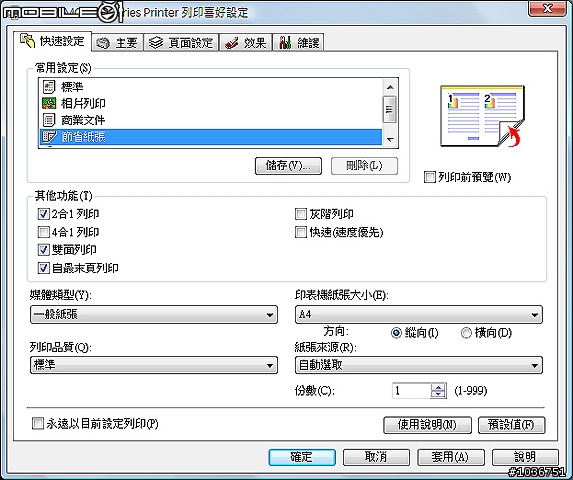573x480 pixels.
Task: Increase copies with the spinner up arrow
Action: tap(438, 387)
